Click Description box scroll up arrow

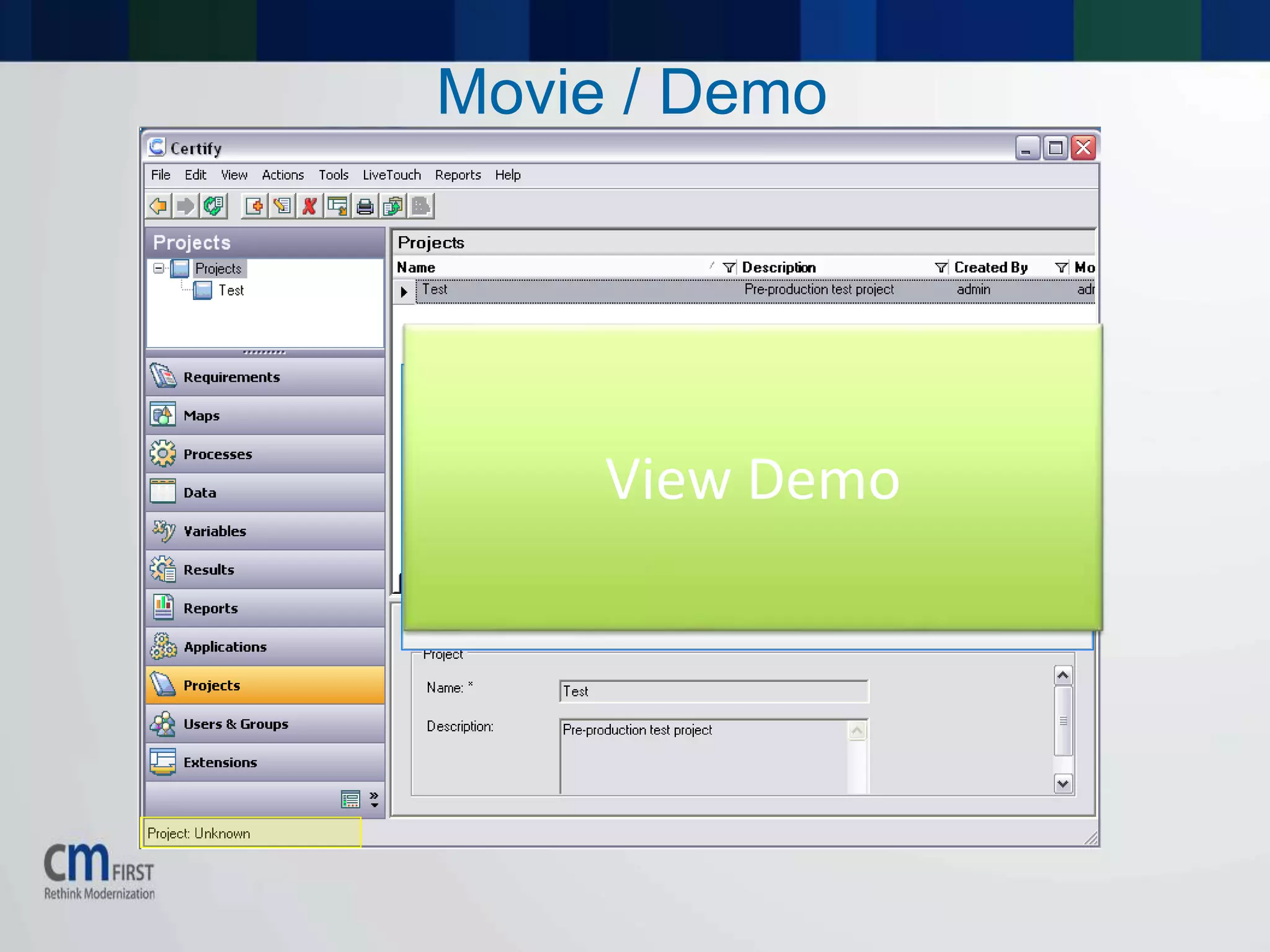(857, 731)
